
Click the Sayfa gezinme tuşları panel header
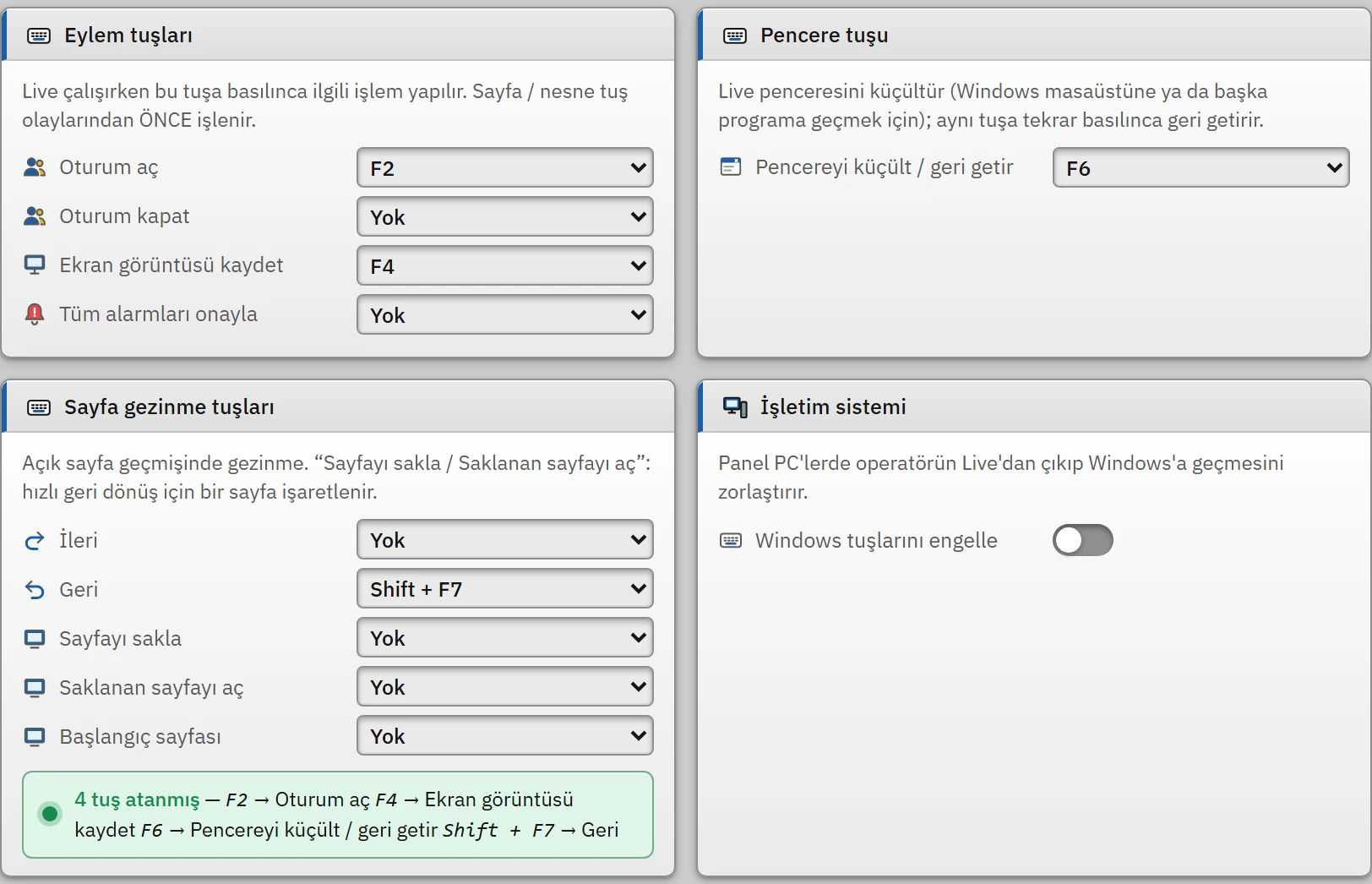[x=338, y=407]
